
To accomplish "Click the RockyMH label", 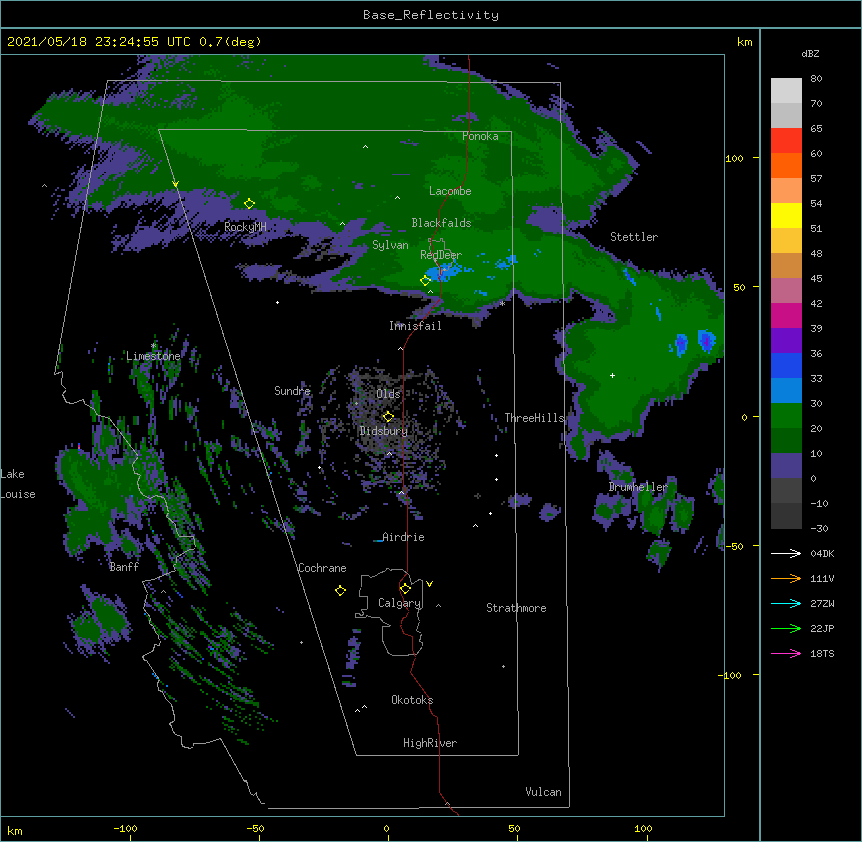I will (x=245, y=227).
